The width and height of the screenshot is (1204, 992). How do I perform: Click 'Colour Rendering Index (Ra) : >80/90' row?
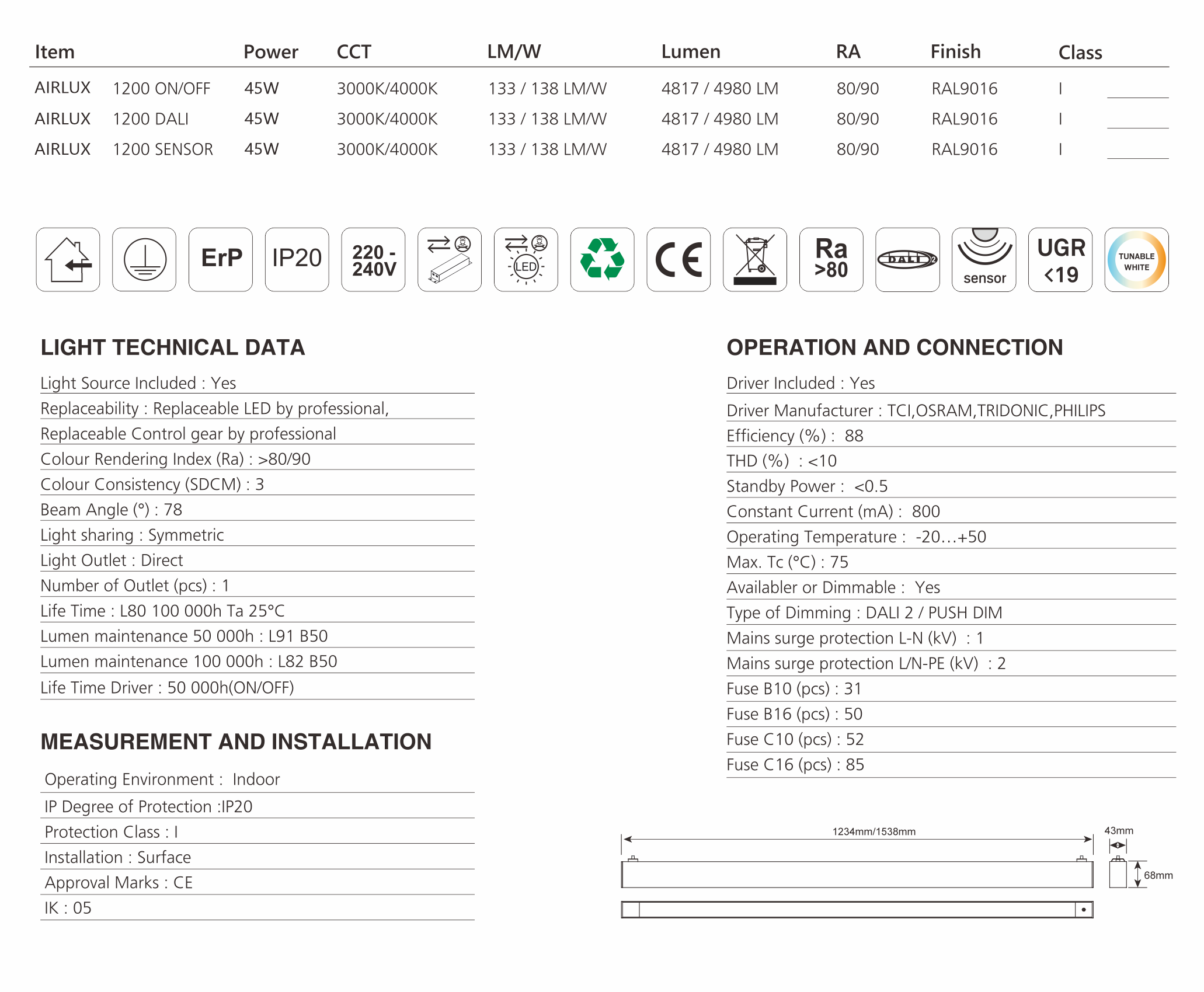(257, 459)
